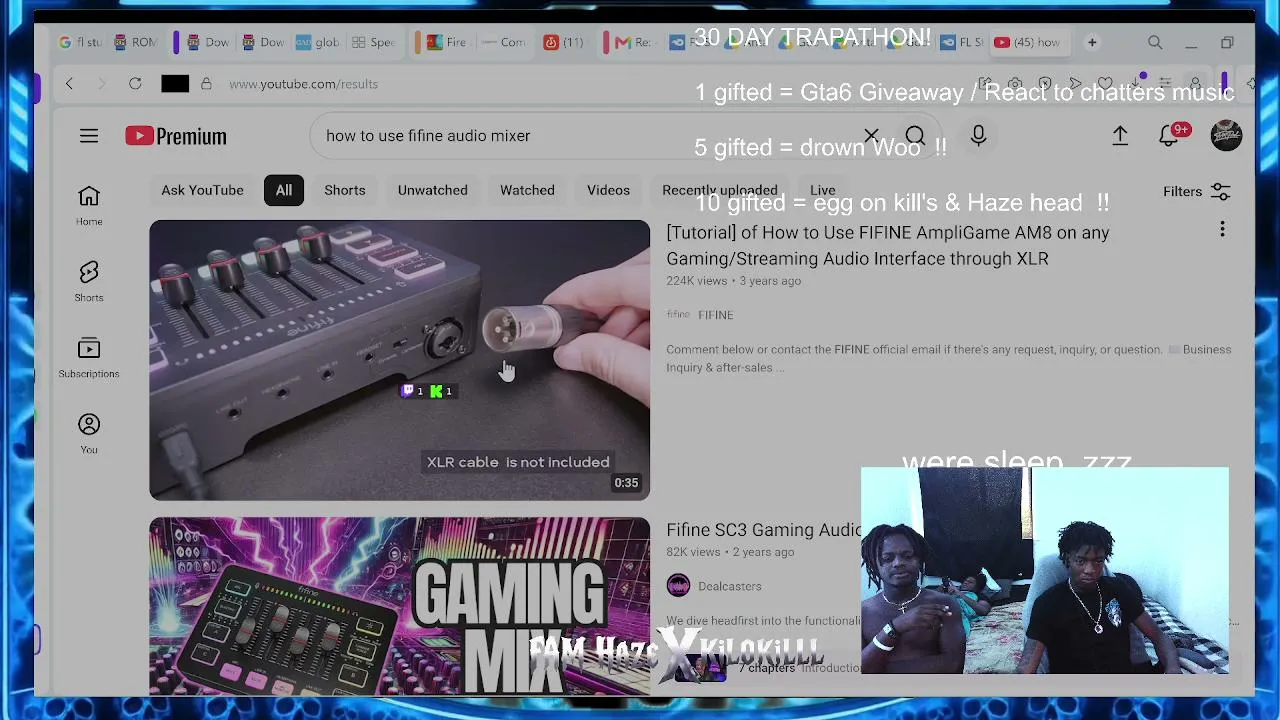
Task: Search browser tabs with the magnifier
Action: click(x=1155, y=42)
